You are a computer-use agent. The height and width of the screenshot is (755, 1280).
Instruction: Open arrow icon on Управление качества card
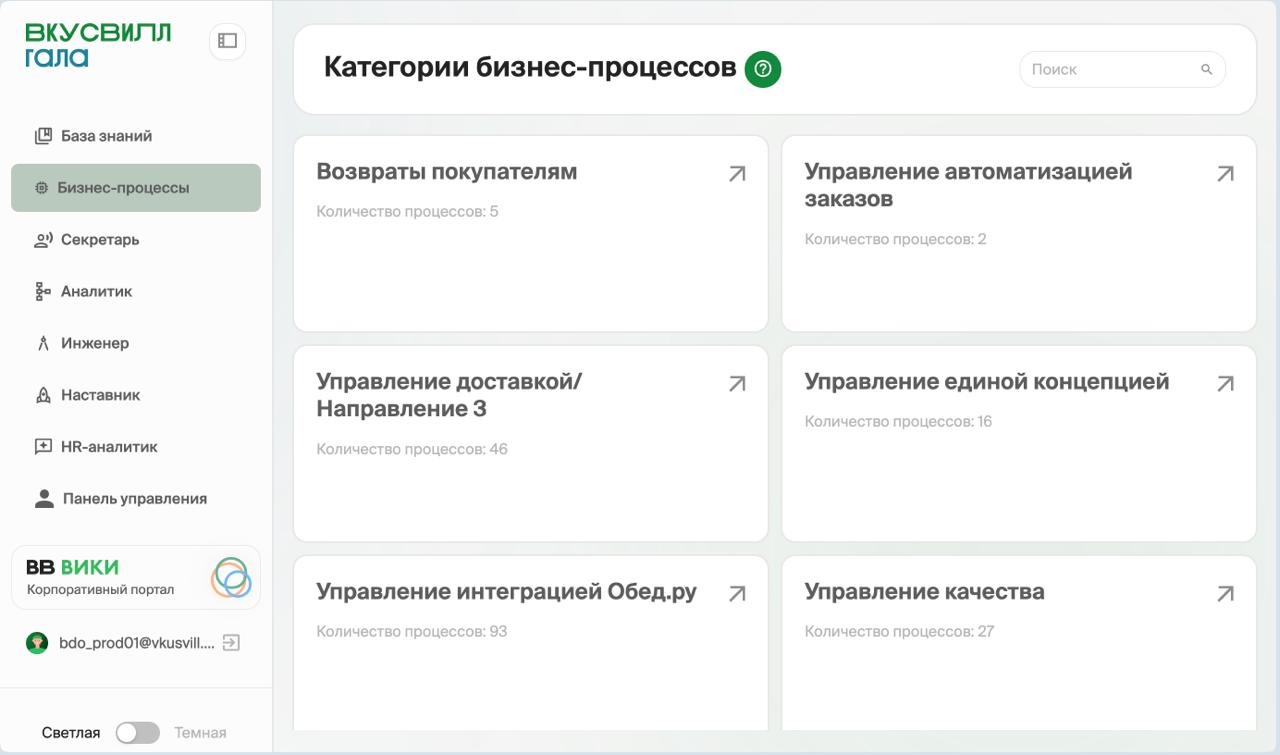1225,594
